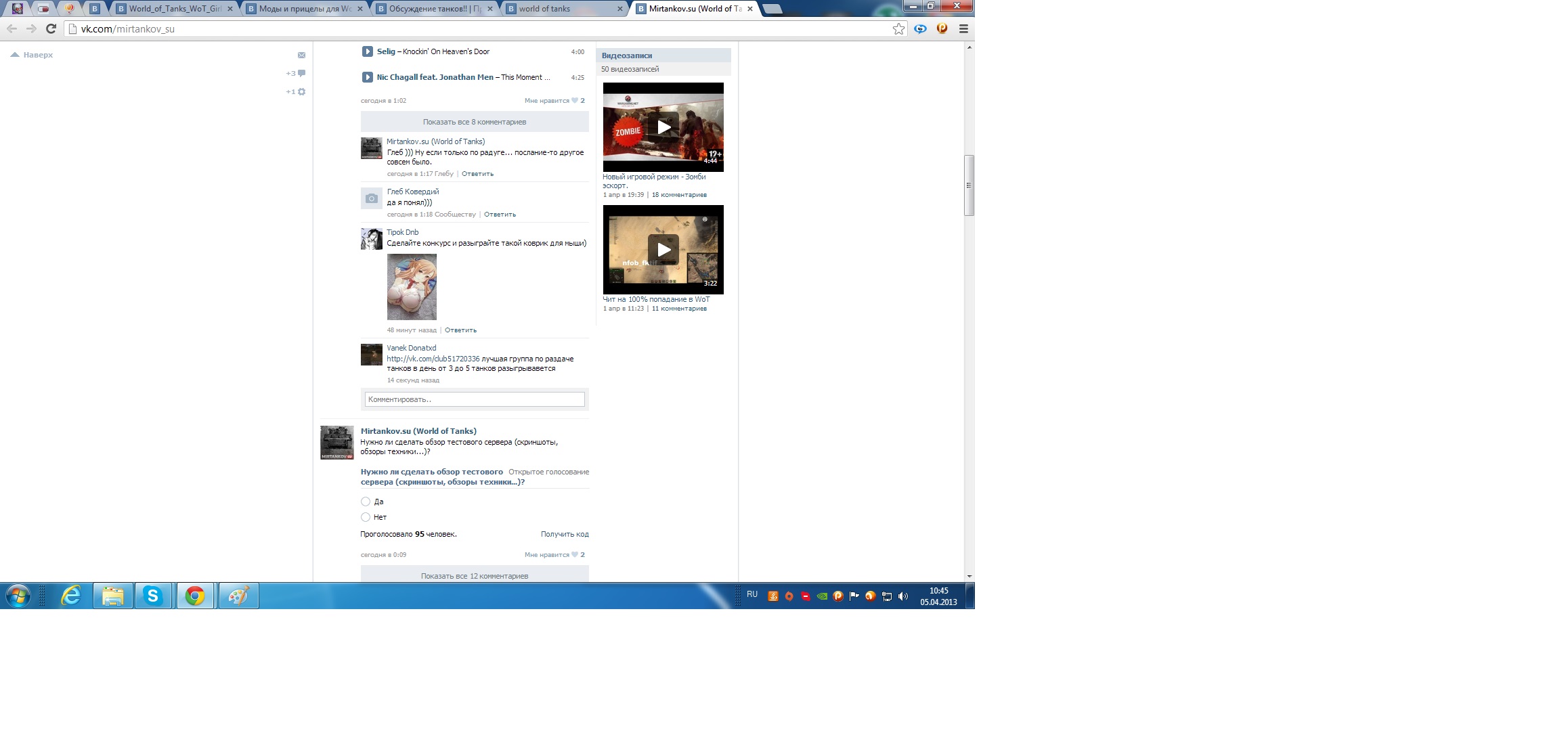Click the page scroll-down arrow
Image resolution: width=1568 pixels, height=735 pixels.
[970, 577]
